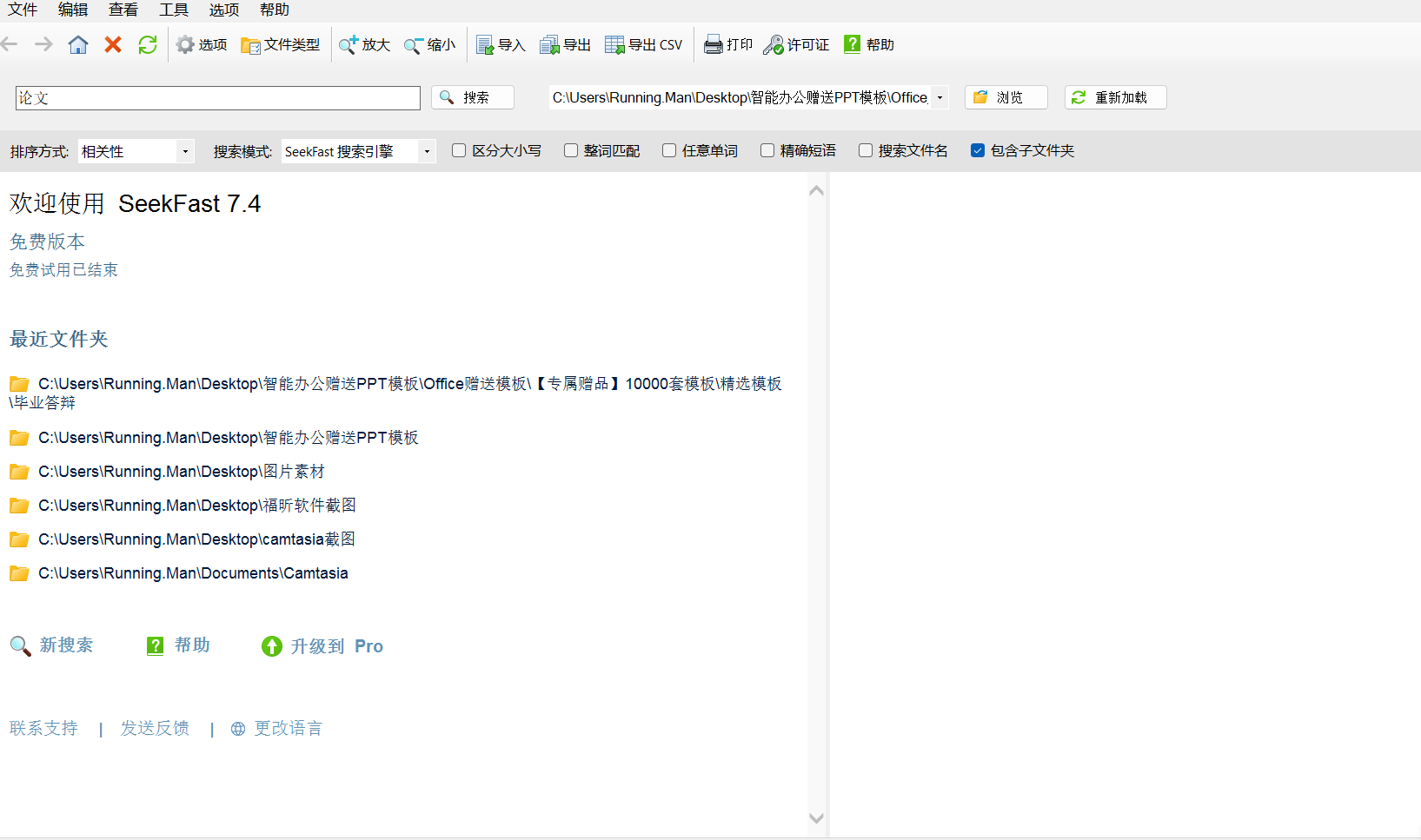This screenshot has width=1421, height=840.
Task: Open the 工具 menu
Action: [x=174, y=10]
